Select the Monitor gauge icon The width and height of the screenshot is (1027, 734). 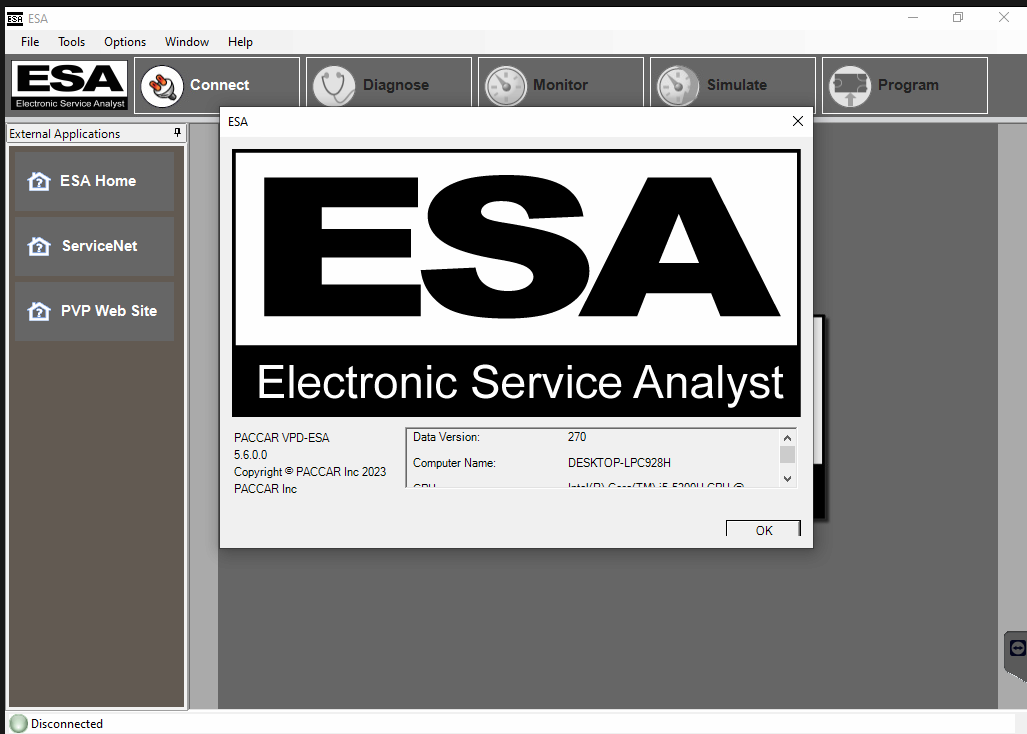tap(506, 86)
